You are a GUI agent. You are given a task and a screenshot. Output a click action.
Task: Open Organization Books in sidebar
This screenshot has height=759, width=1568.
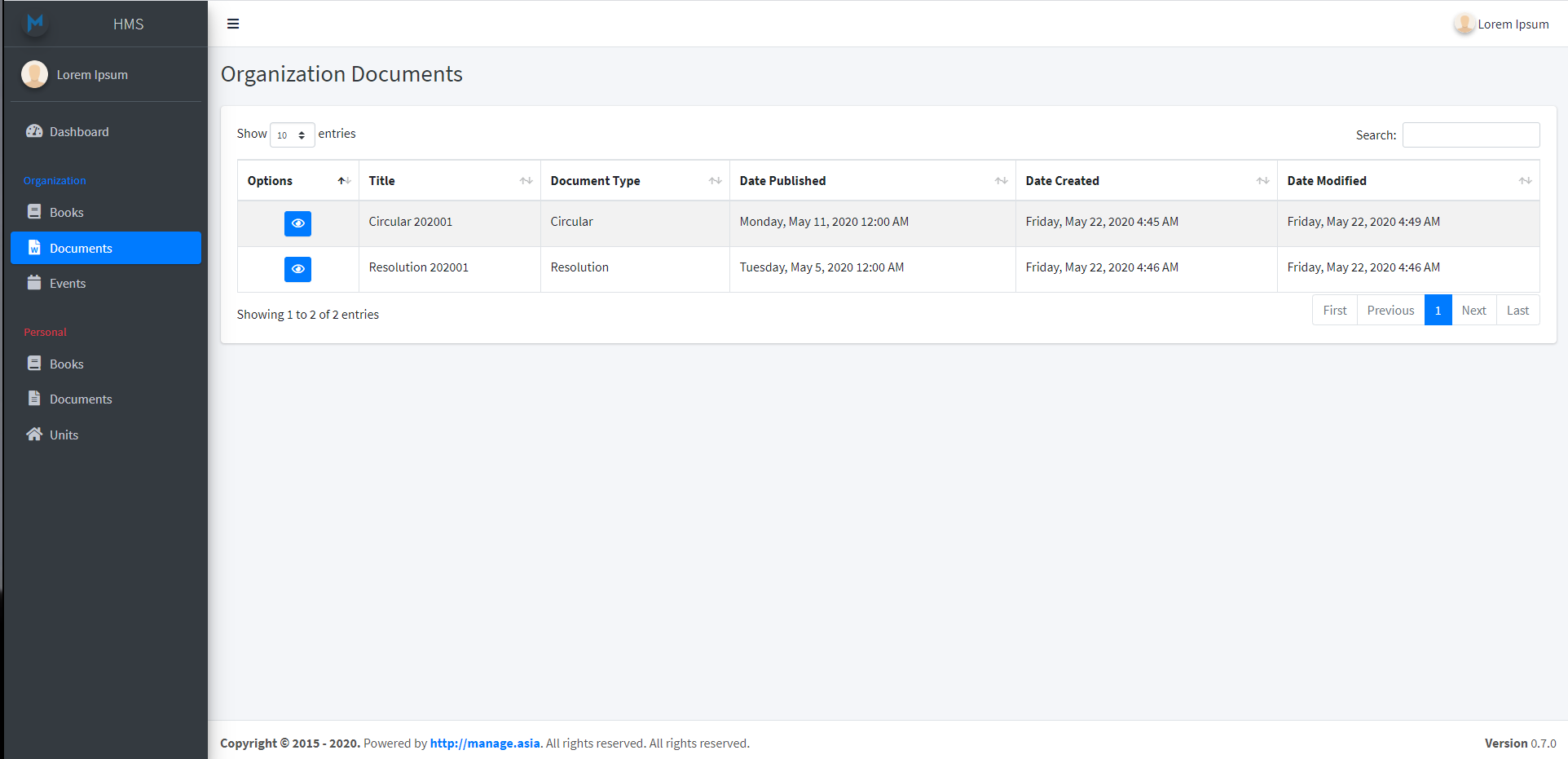point(66,213)
